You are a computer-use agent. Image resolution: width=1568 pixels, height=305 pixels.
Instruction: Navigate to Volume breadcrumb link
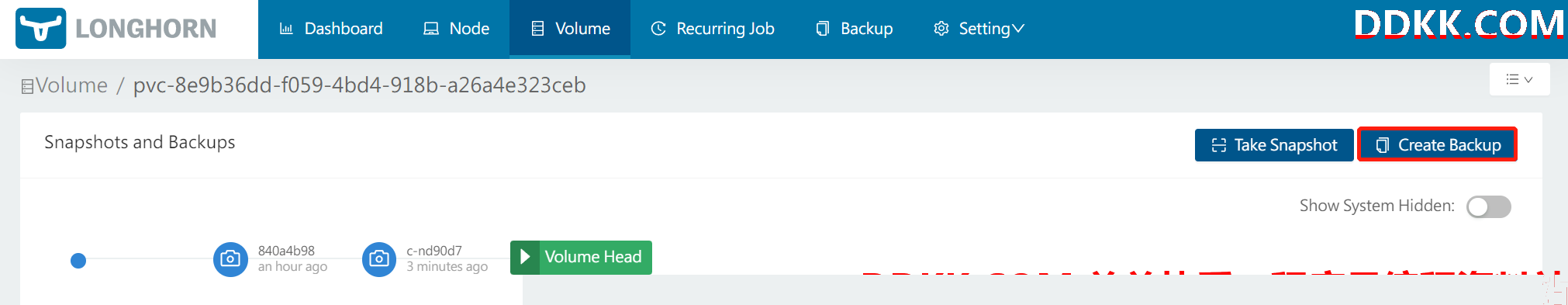pos(71,85)
